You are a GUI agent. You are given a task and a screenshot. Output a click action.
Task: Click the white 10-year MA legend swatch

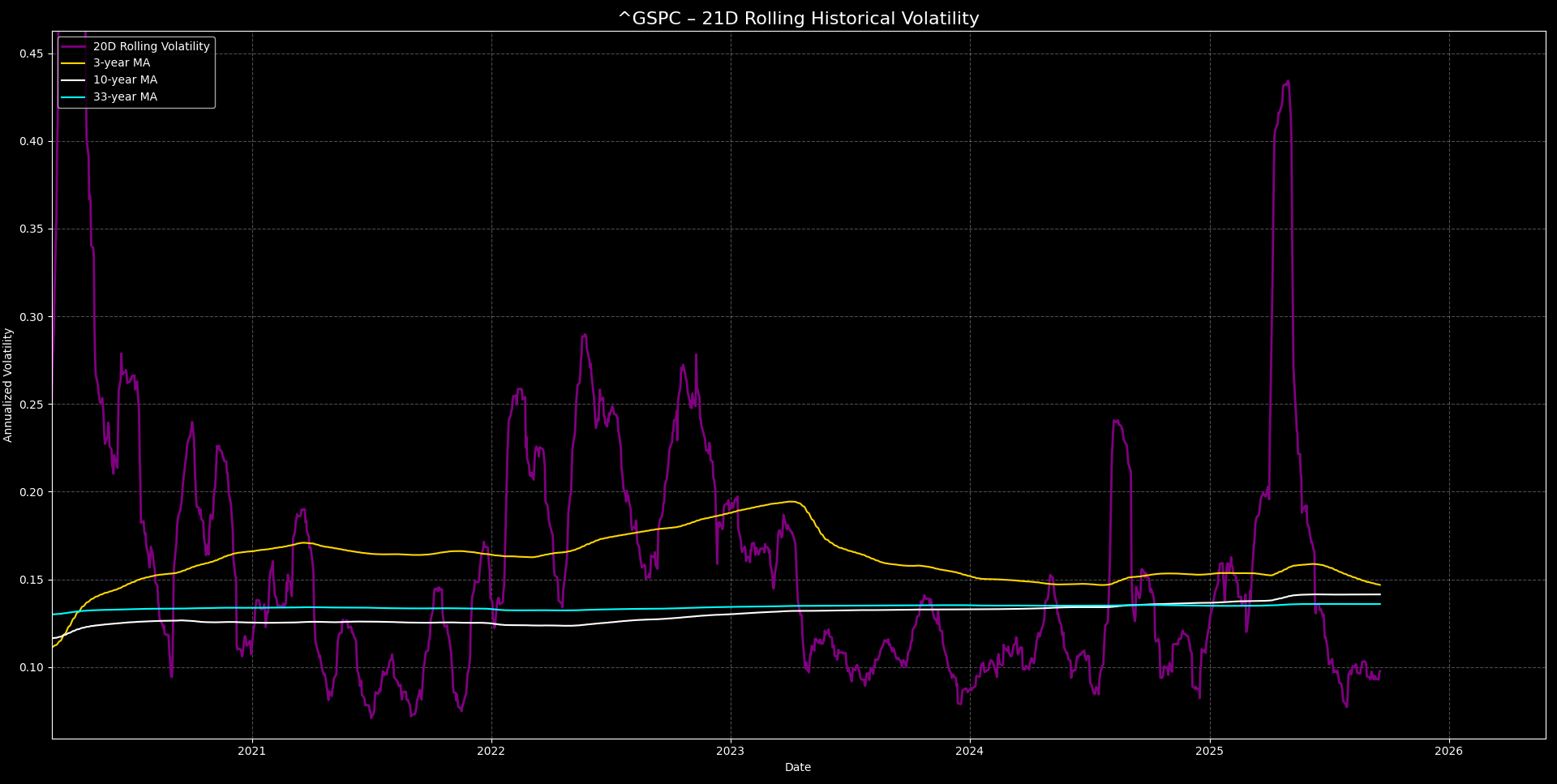click(73, 80)
